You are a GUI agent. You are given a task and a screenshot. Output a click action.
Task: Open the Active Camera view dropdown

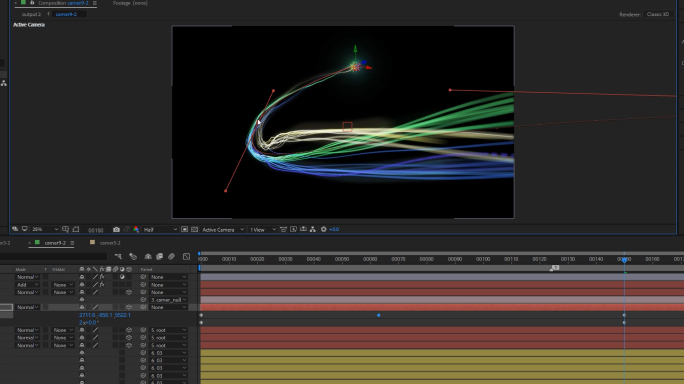(x=222, y=230)
